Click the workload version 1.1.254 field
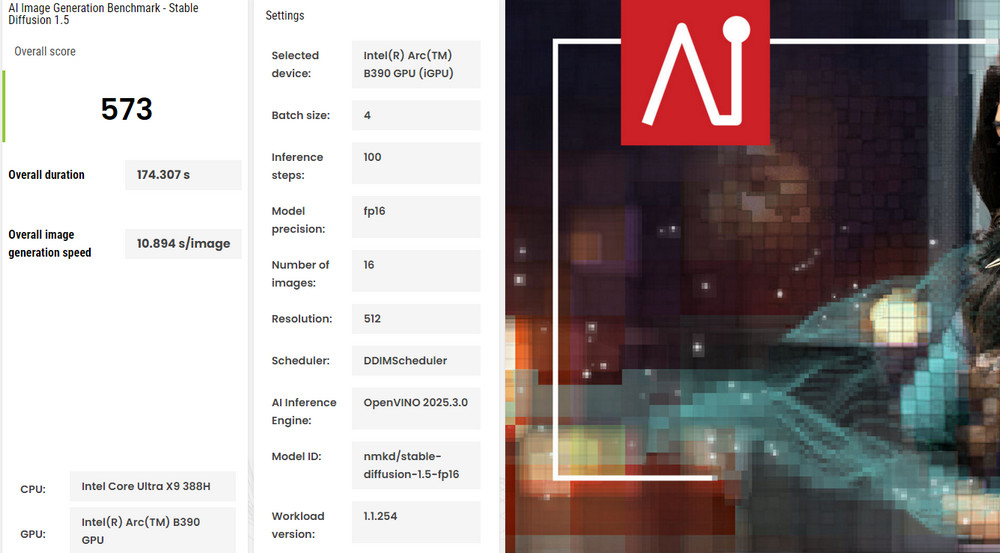The width and height of the screenshot is (1000, 553). point(415,522)
